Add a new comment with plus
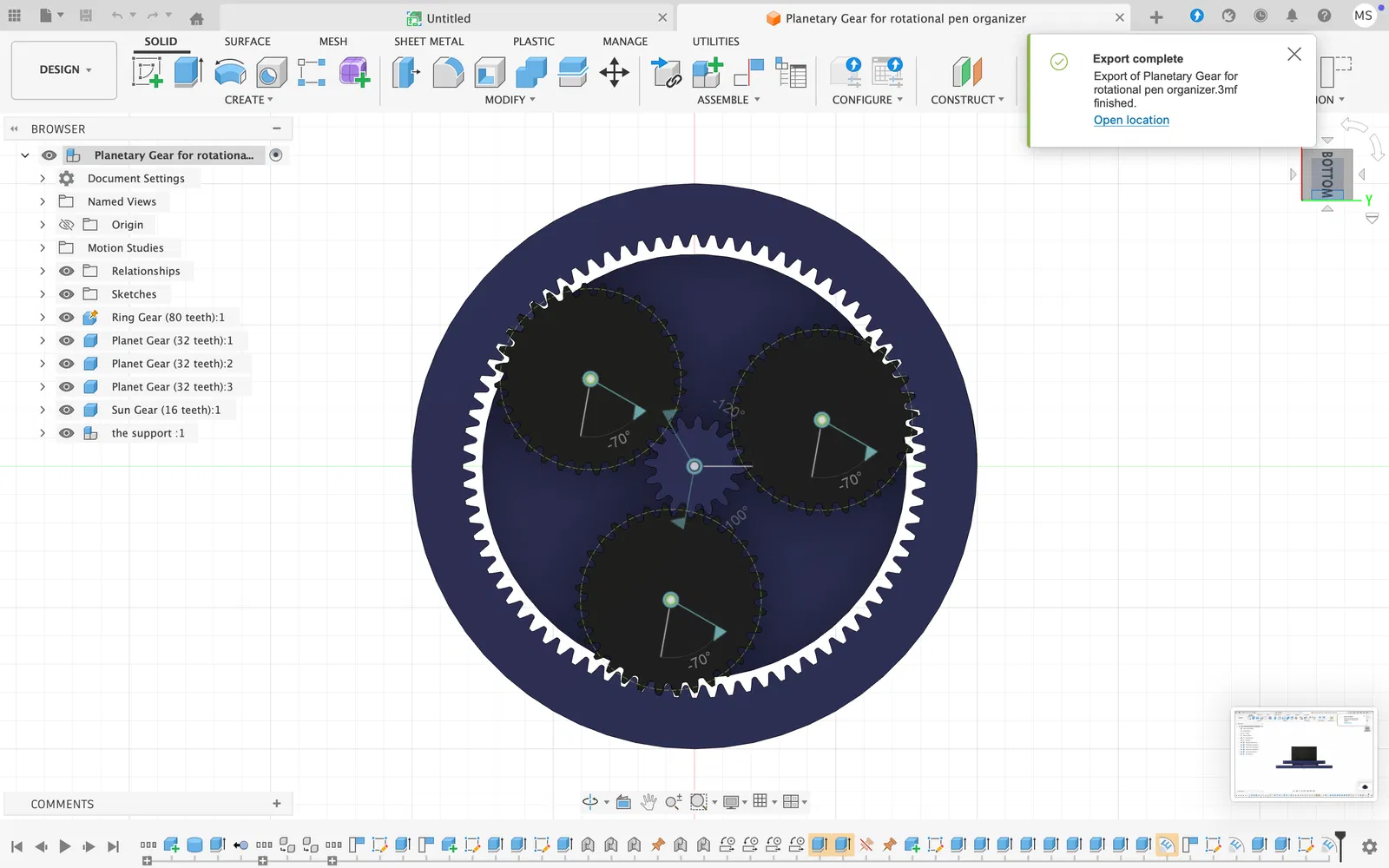 pos(277,804)
